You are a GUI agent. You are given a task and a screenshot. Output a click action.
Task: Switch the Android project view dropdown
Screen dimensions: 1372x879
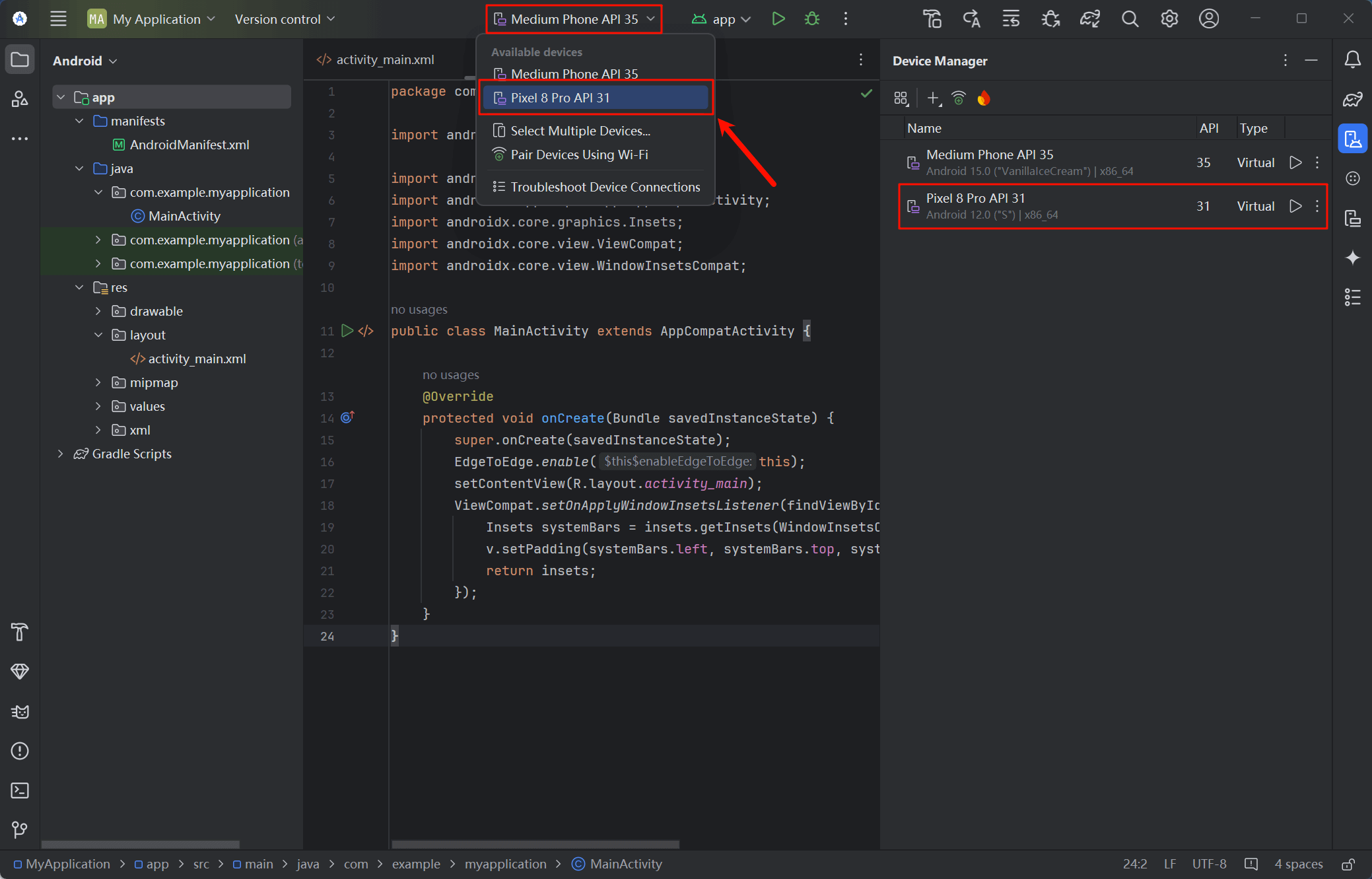(85, 61)
